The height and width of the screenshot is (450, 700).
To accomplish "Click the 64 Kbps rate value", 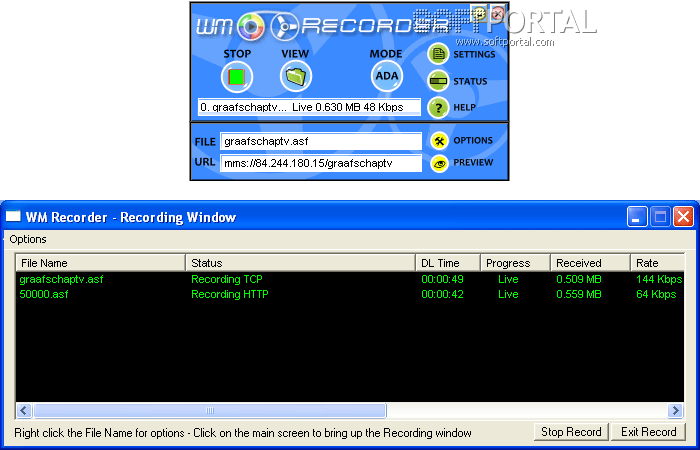I will tap(656, 295).
